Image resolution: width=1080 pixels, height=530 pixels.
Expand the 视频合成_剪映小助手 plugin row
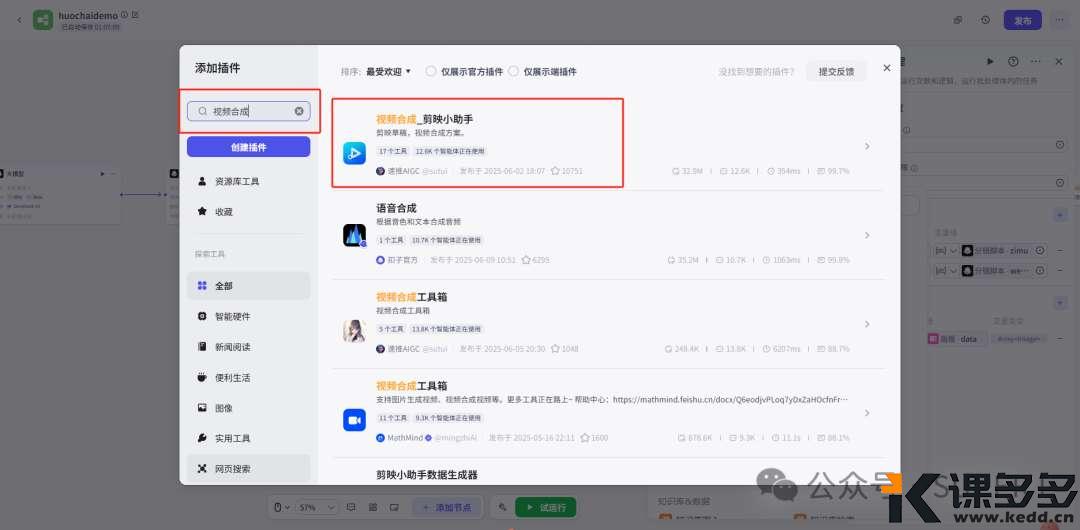click(x=867, y=146)
